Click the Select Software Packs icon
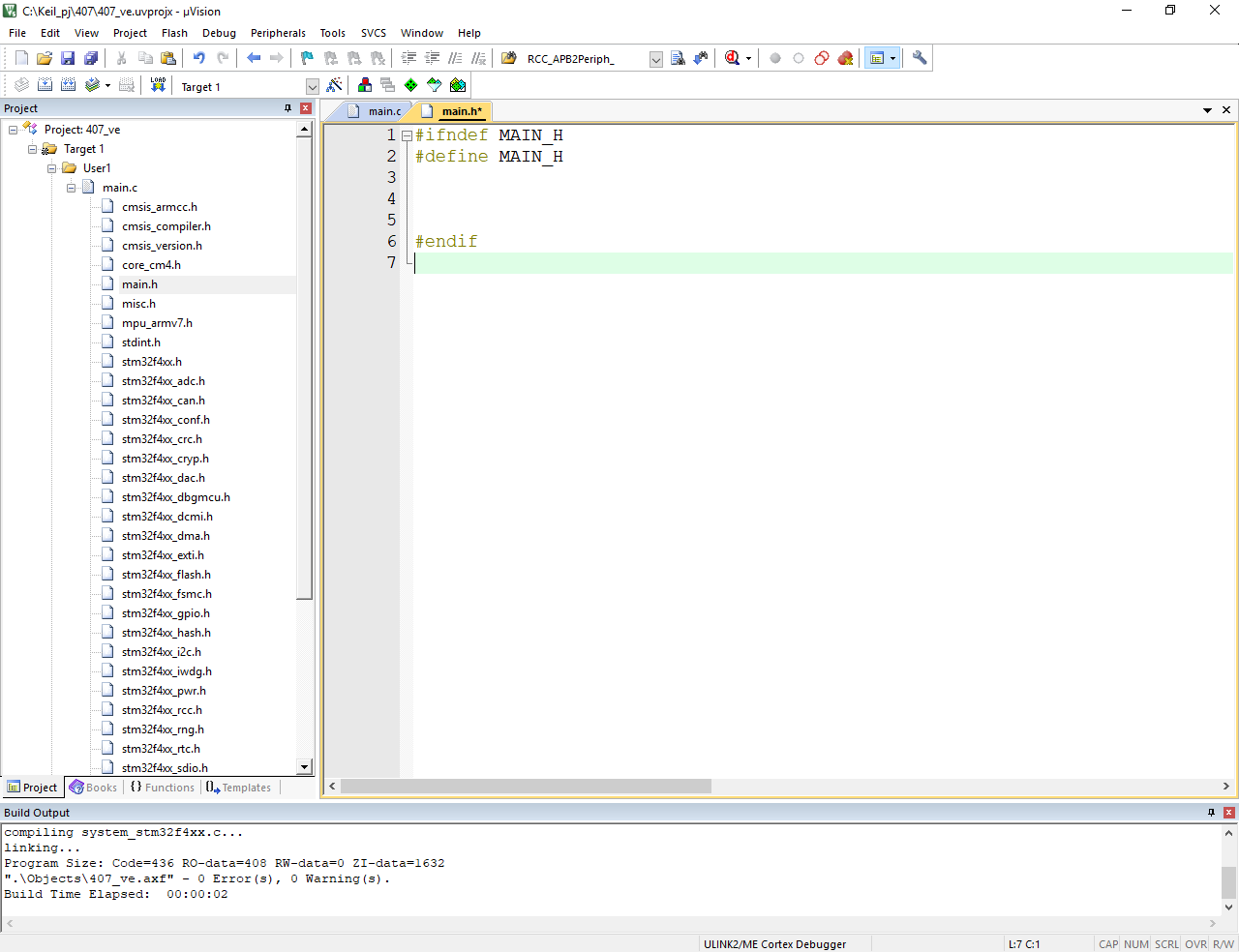Viewport: 1239px width, 952px height. pyautogui.click(x=435, y=85)
